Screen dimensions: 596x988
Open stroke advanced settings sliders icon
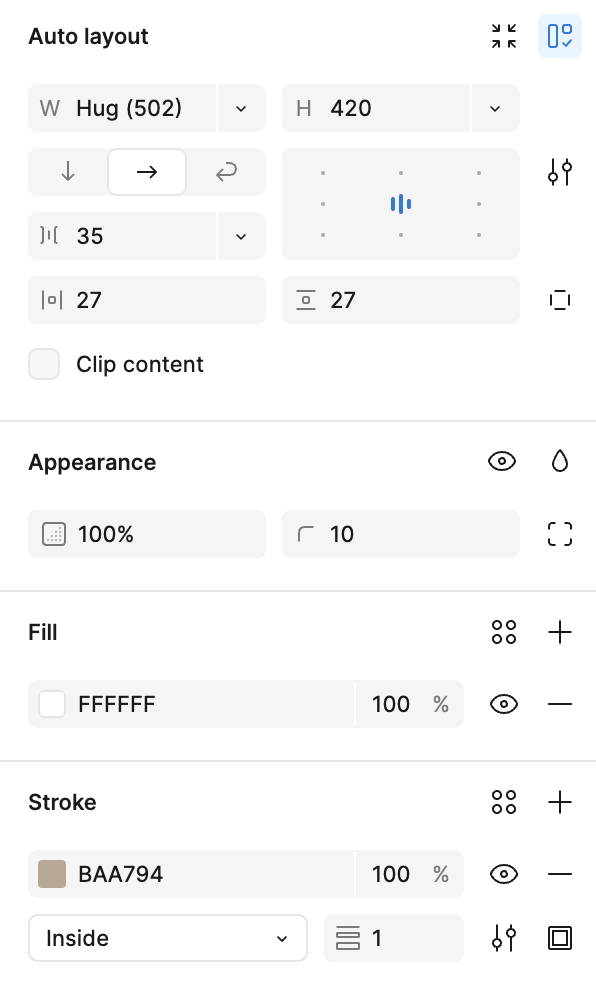pyautogui.click(x=504, y=938)
